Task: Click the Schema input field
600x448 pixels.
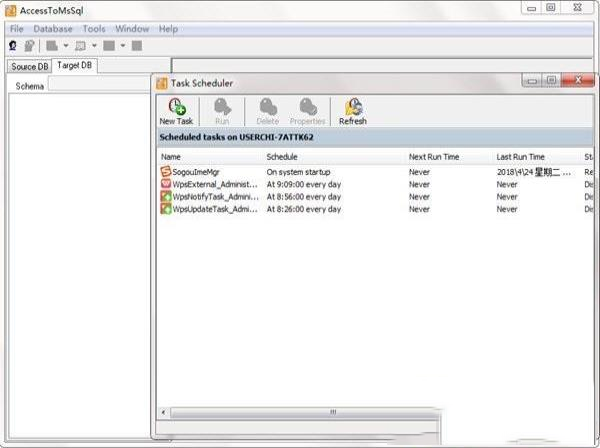Action: [x=100, y=83]
